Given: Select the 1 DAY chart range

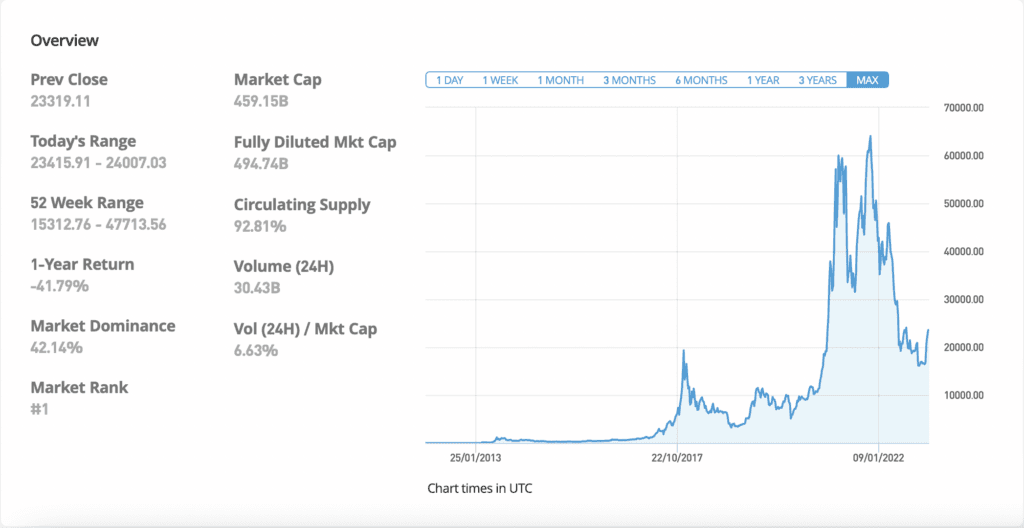Looking at the screenshot, I should click(449, 80).
